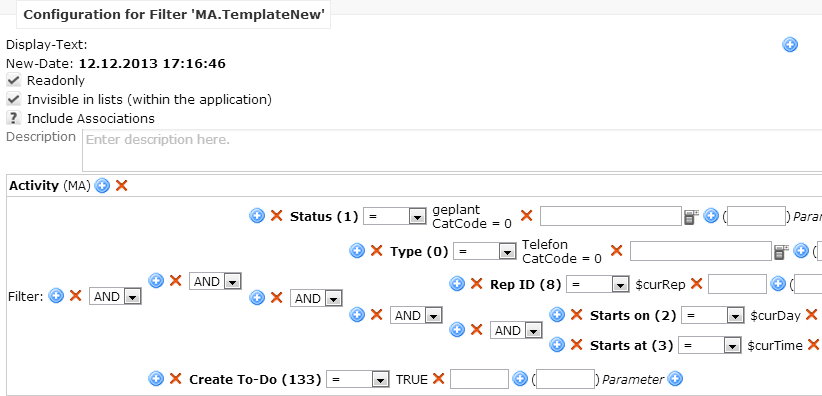Delete the Status (1) condition

(x=276, y=216)
